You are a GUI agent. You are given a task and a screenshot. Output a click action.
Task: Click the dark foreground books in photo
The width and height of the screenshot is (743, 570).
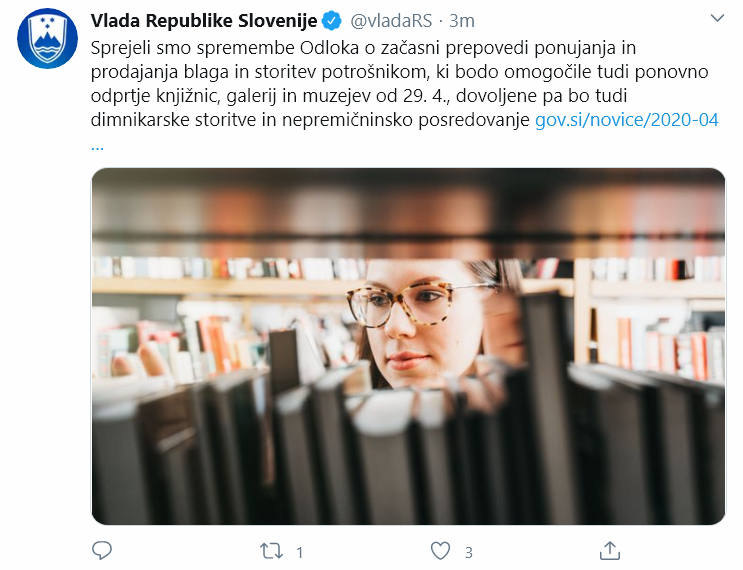408,450
